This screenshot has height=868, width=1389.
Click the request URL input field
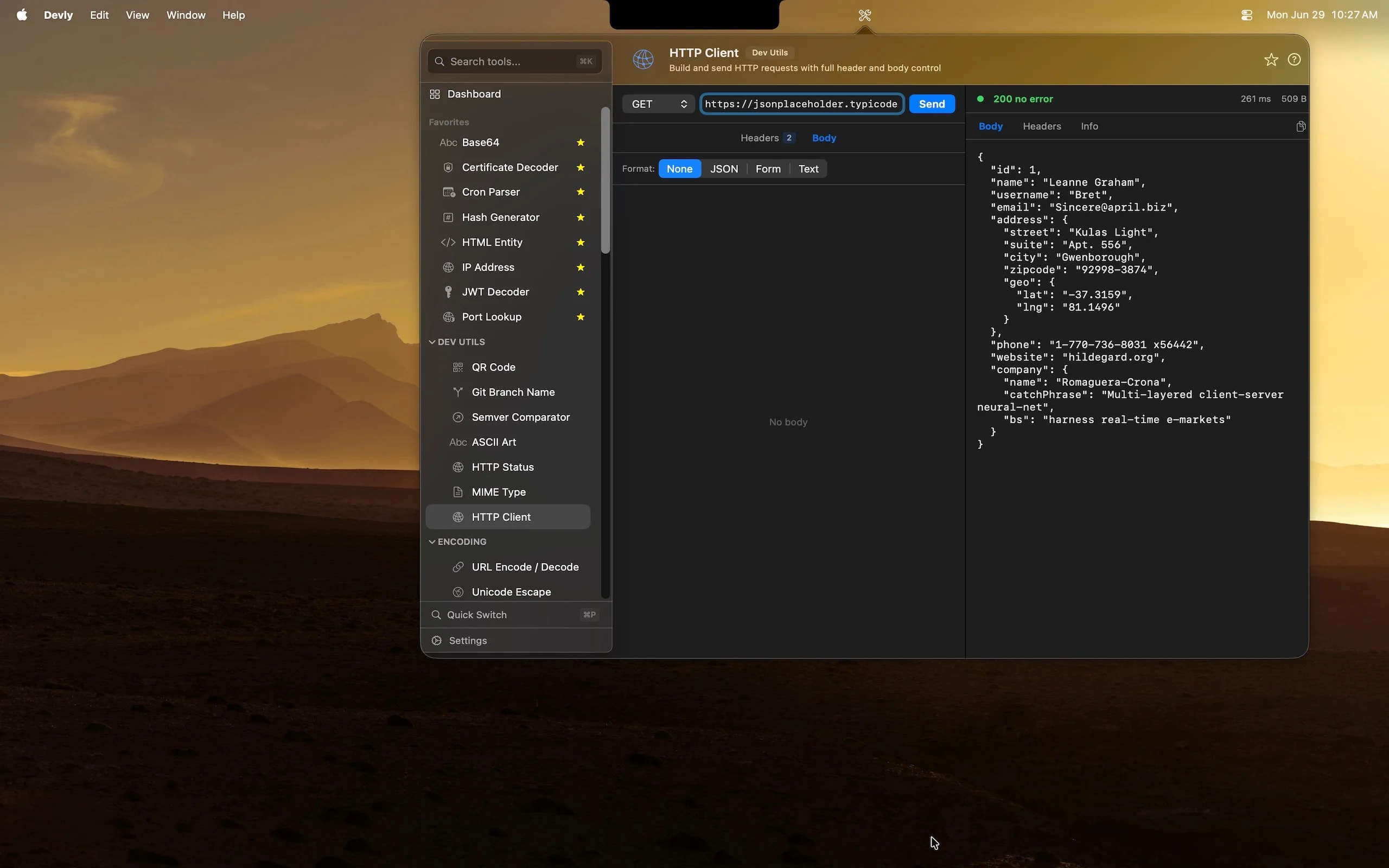(x=802, y=104)
